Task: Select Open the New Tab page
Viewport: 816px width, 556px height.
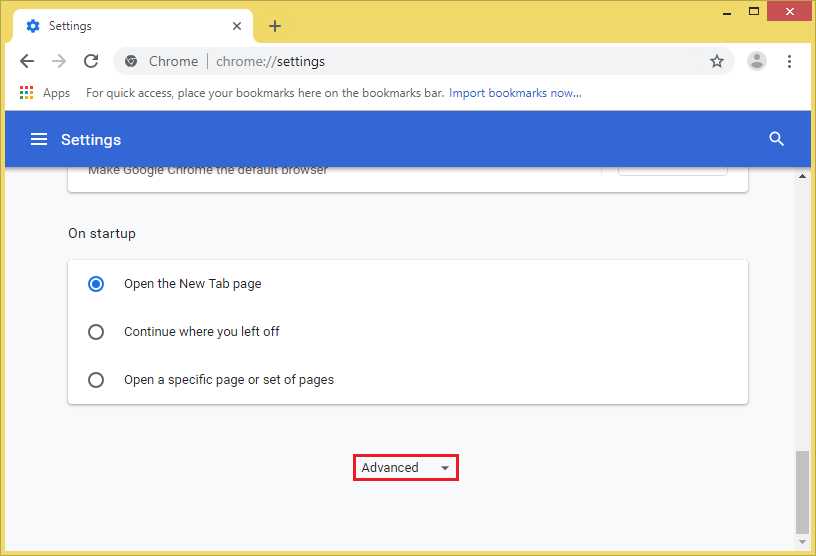Action: (x=96, y=284)
